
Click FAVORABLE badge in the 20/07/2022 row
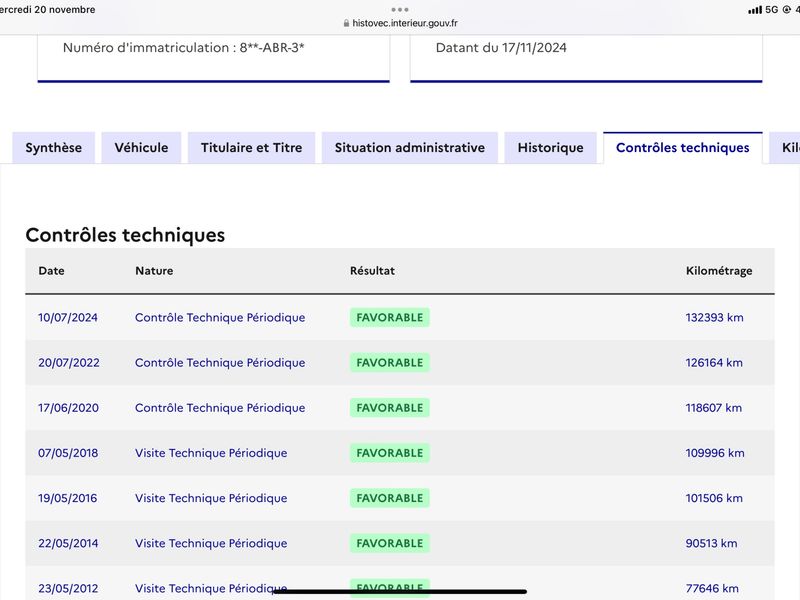point(390,363)
